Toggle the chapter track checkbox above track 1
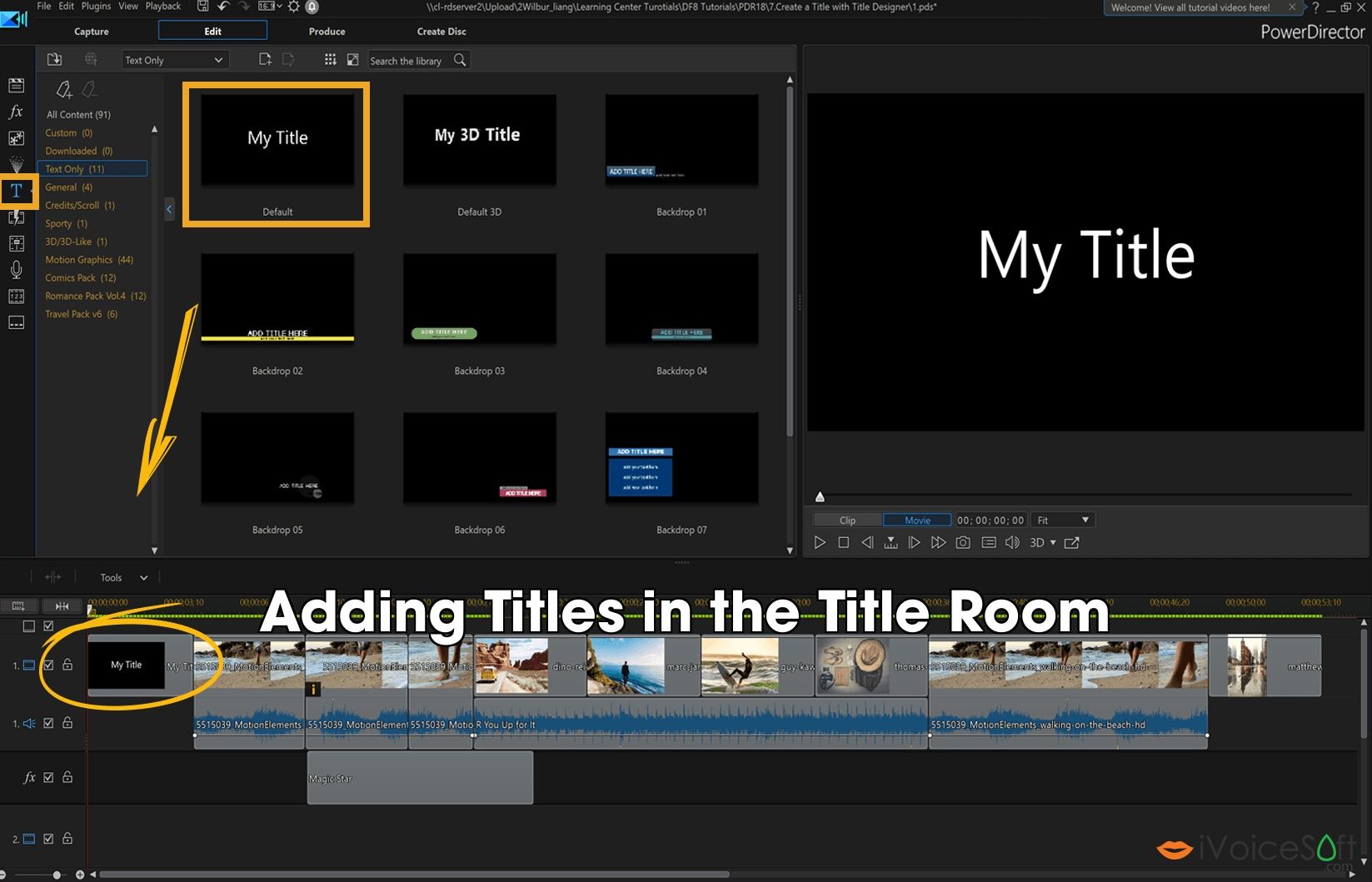This screenshot has height=882, width=1372. click(x=48, y=625)
